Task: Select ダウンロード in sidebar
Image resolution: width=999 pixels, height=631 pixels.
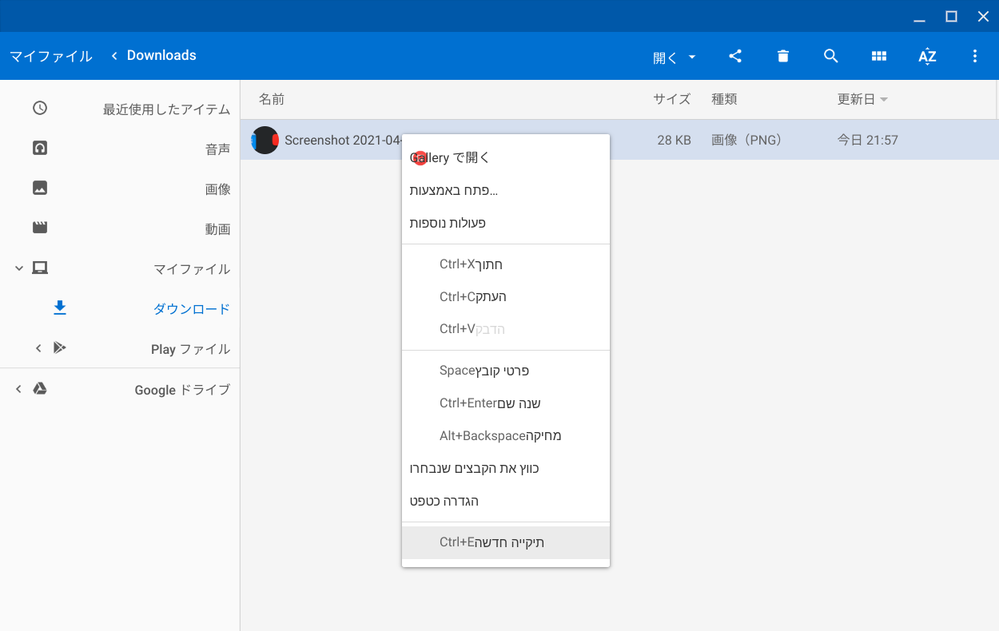Action: coord(191,309)
